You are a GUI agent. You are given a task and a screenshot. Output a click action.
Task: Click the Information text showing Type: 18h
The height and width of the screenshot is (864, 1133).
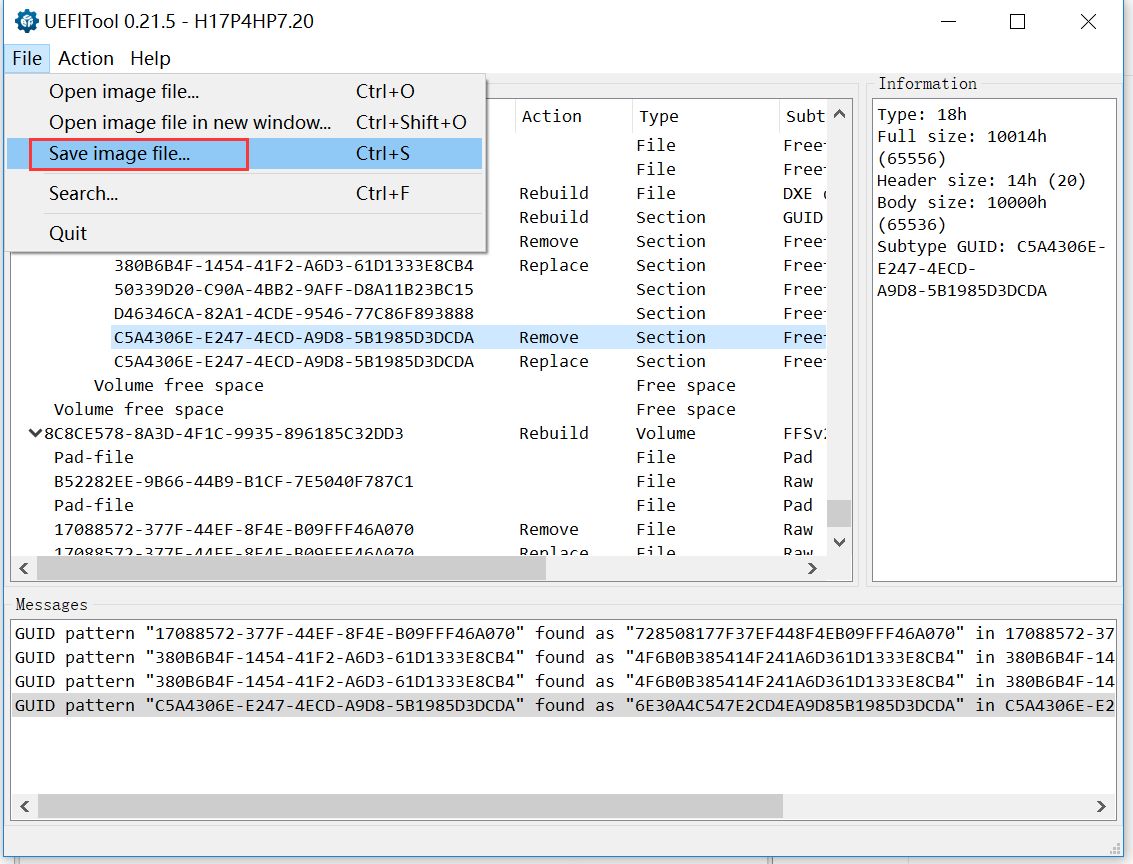922,115
